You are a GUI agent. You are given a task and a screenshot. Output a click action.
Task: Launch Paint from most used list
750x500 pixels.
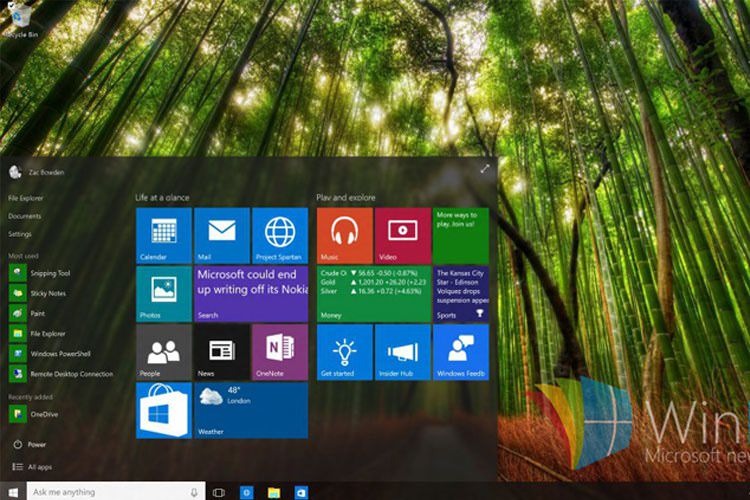click(27, 313)
